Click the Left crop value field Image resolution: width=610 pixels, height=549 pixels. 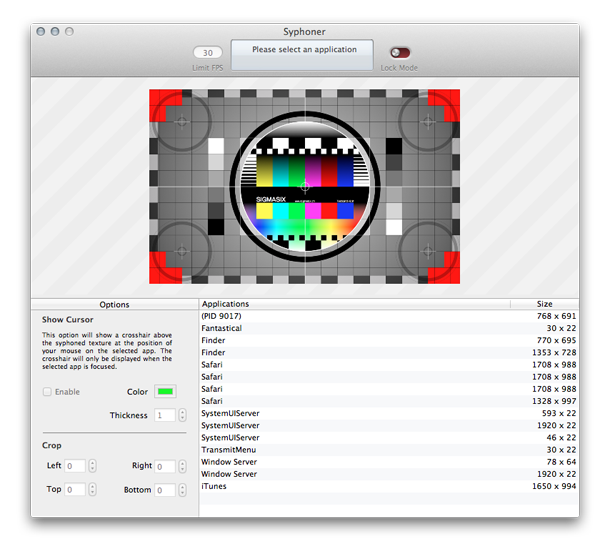point(75,466)
